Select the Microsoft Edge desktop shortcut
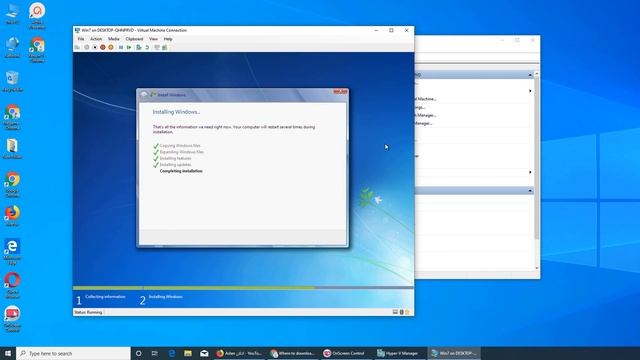The height and width of the screenshot is (360, 640). pos(12,251)
